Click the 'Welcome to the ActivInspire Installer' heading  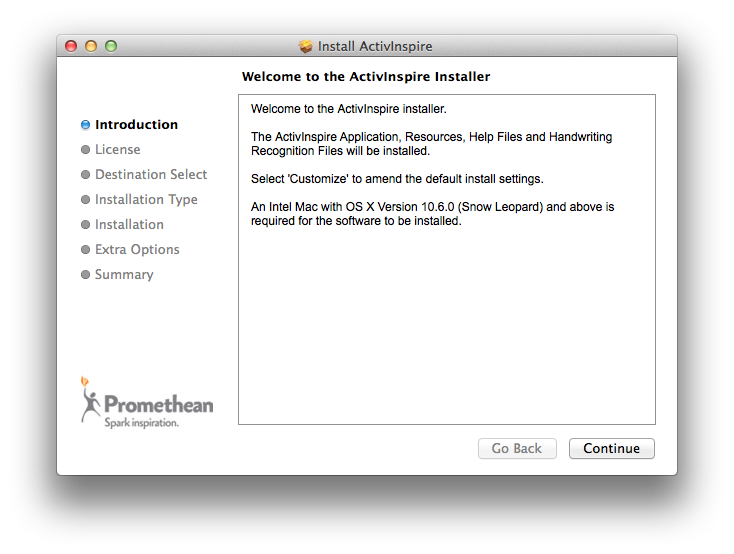tap(366, 76)
